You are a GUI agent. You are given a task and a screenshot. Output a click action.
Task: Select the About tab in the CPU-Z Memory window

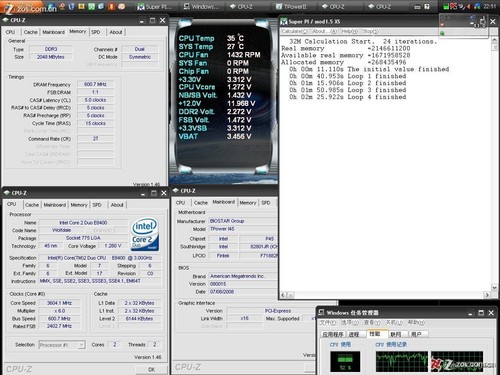point(116,32)
